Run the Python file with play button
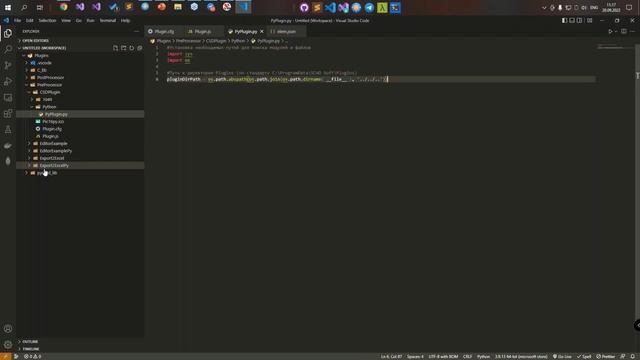This screenshot has height=360, width=640. [610, 31]
